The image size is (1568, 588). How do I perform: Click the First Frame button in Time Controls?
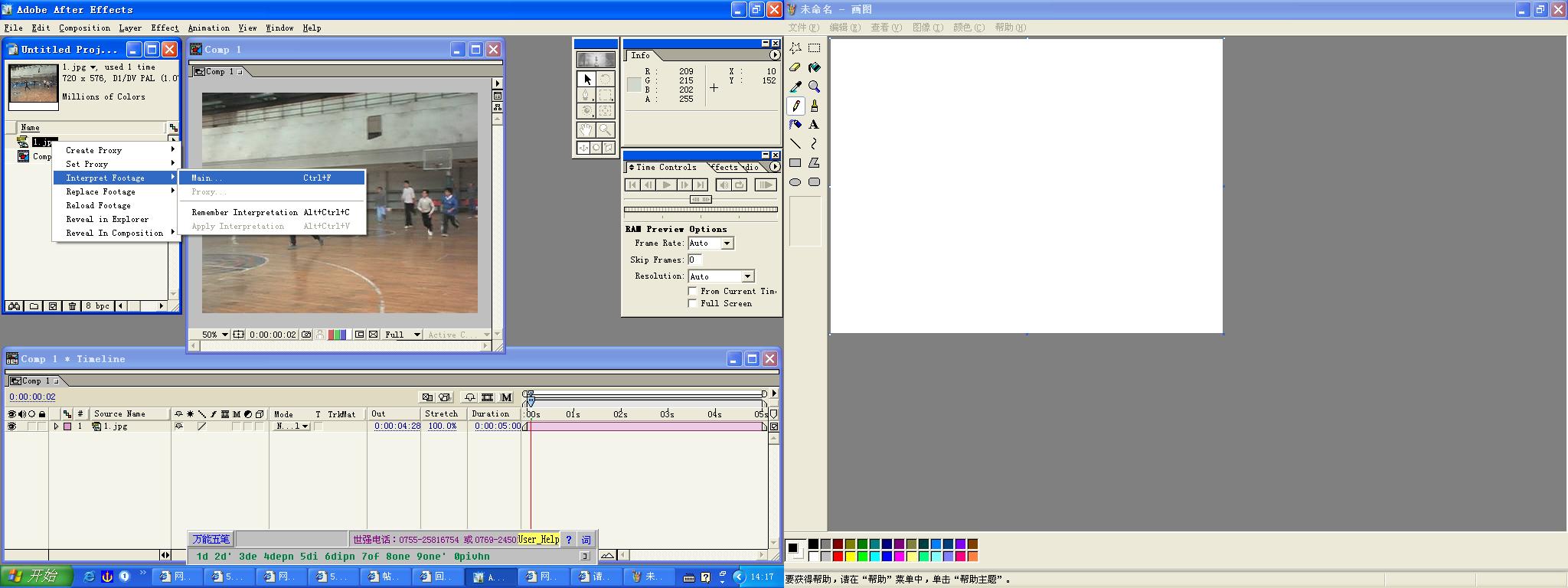[632, 185]
